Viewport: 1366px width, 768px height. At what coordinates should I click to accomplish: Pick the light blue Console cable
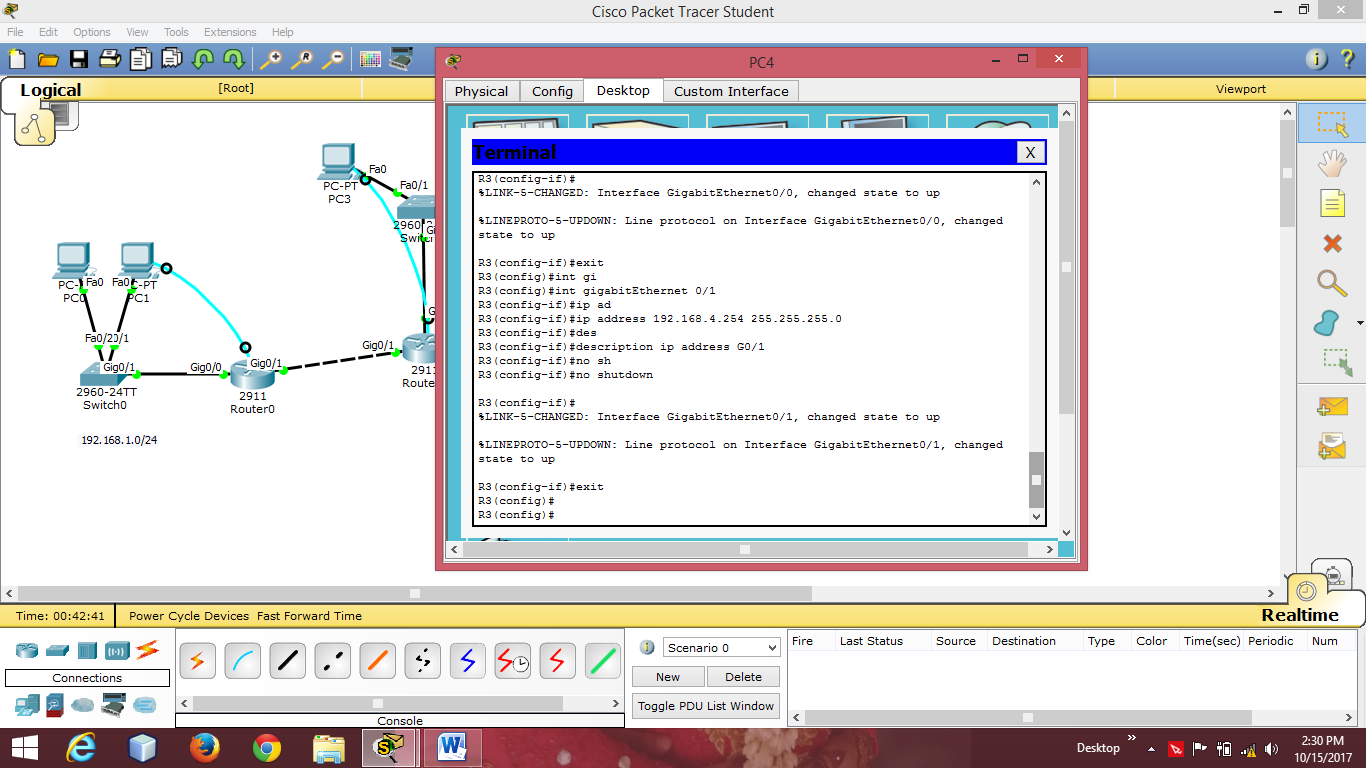[x=242, y=661]
